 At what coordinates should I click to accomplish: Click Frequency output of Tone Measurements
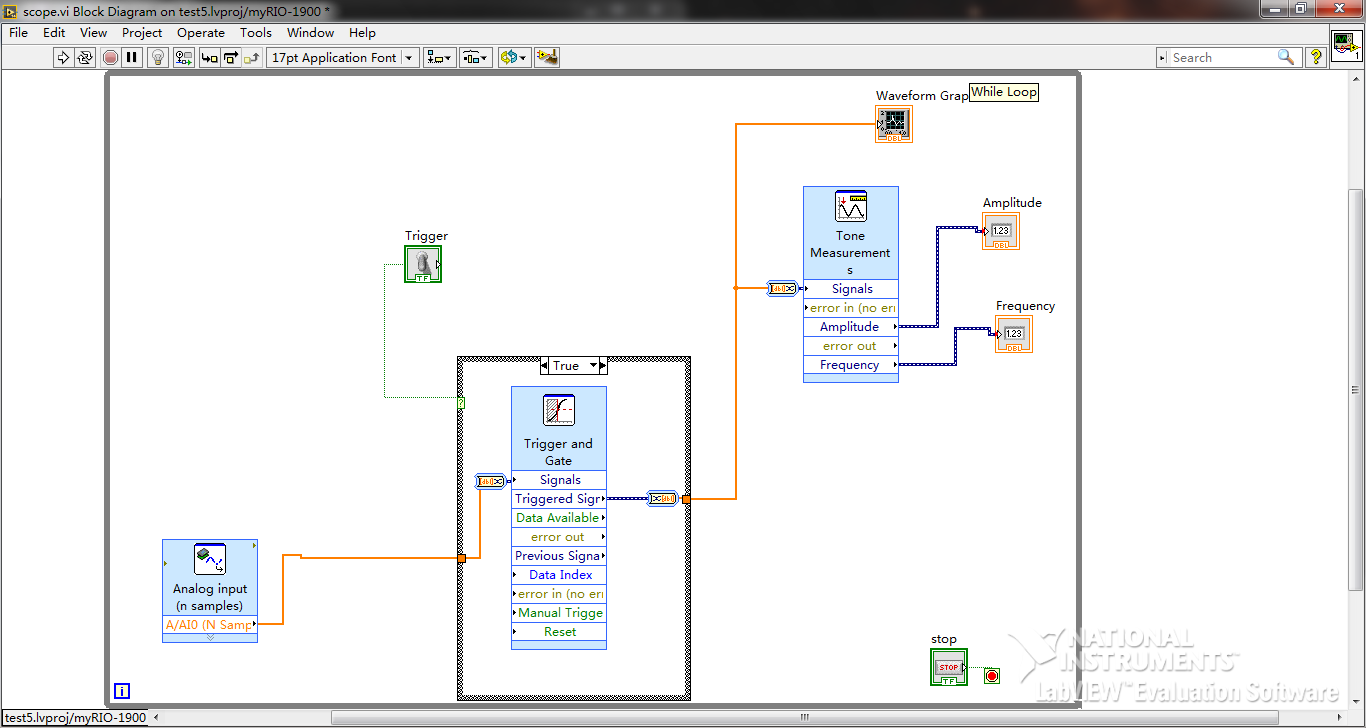click(x=851, y=365)
